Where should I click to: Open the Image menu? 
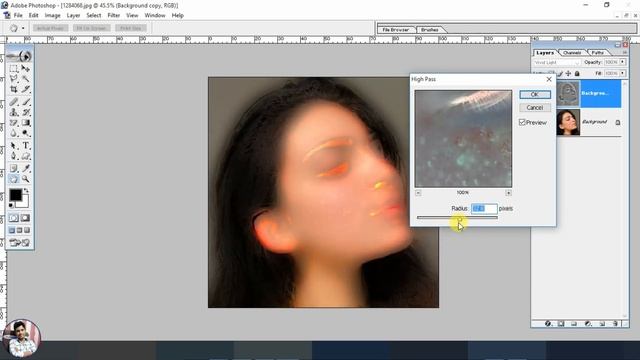point(52,15)
